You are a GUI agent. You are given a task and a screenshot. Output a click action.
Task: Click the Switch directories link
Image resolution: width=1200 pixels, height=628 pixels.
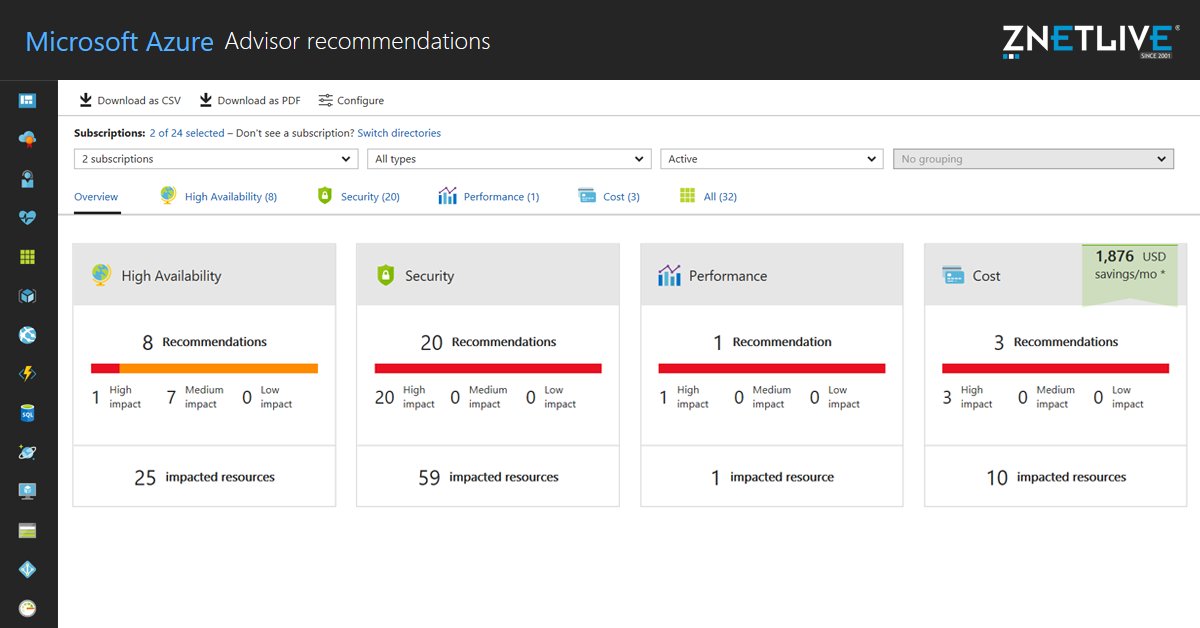pos(399,133)
